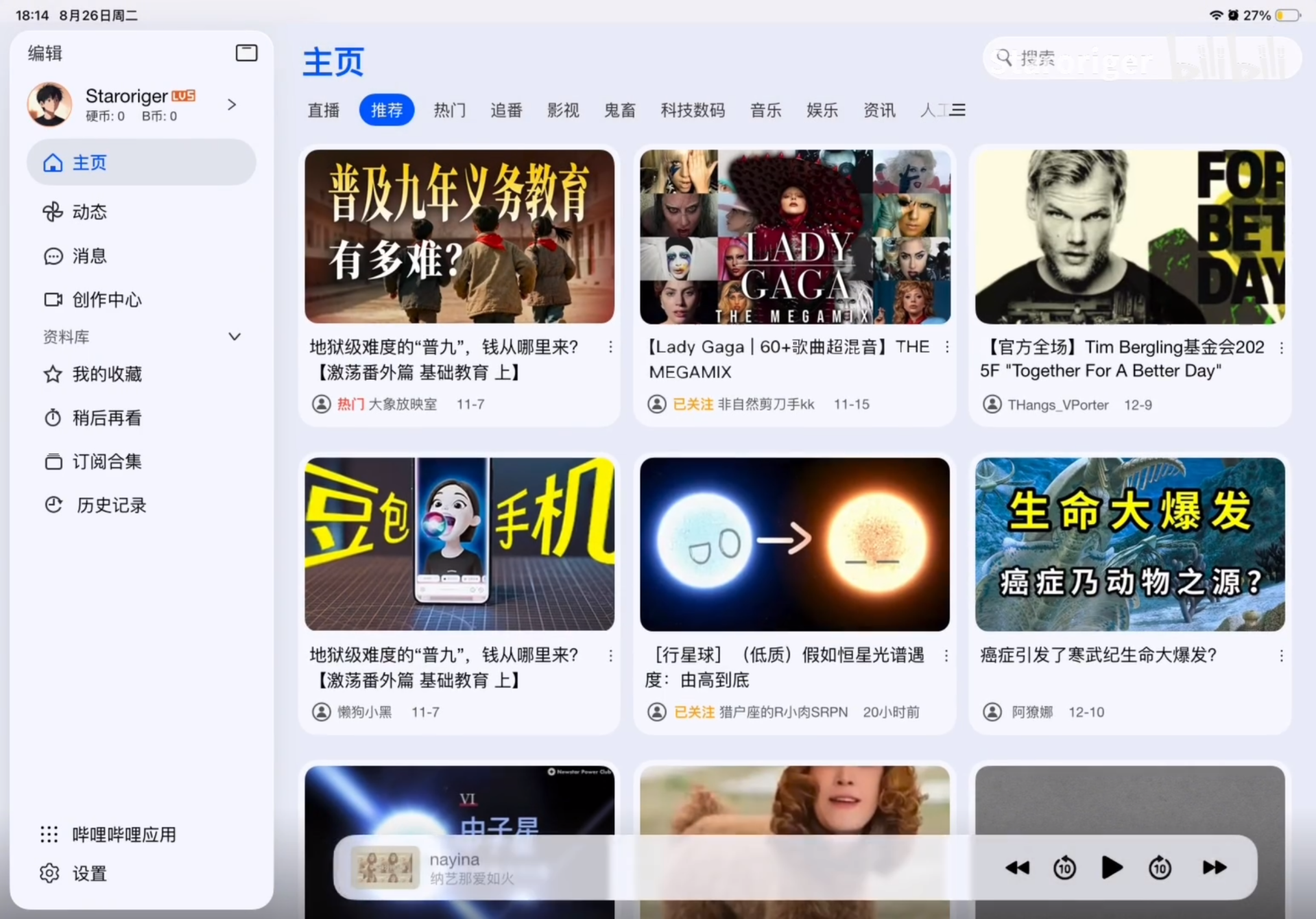Switch to the 音乐 tab
The height and width of the screenshot is (919, 1316).
tap(766, 110)
